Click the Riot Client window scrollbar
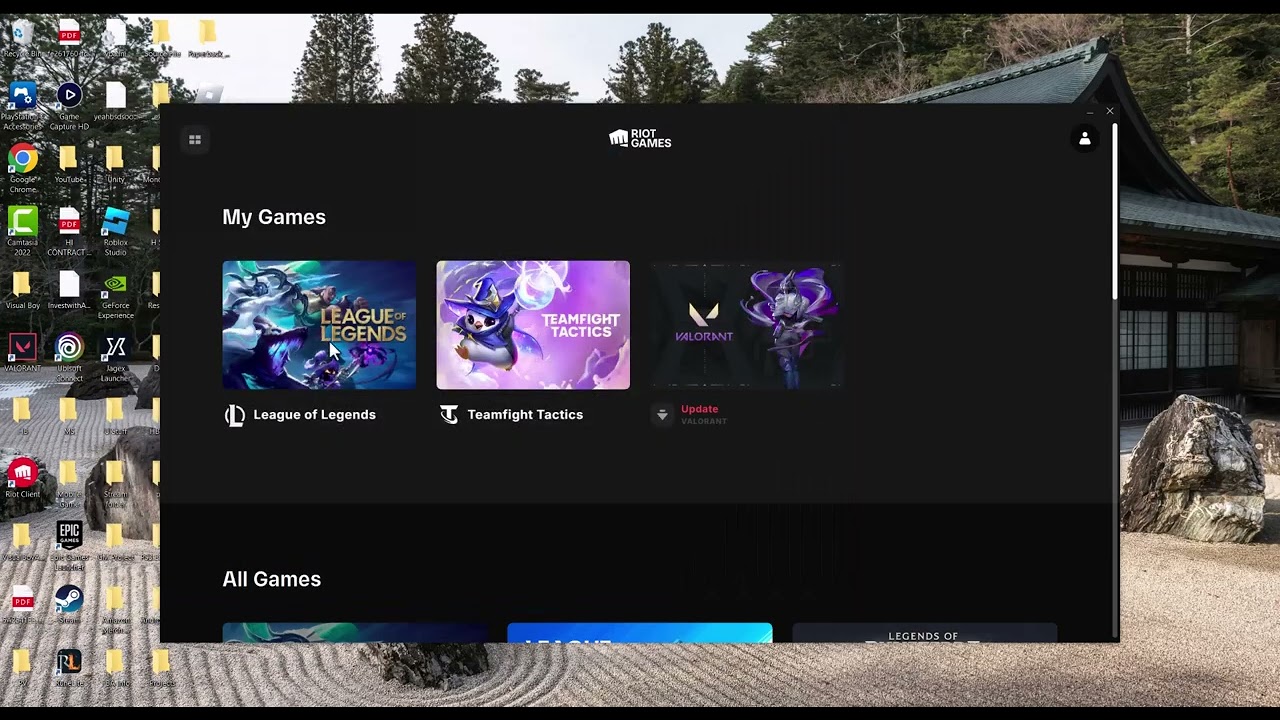The width and height of the screenshot is (1280, 720). pyautogui.click(x=1114, y=210)
